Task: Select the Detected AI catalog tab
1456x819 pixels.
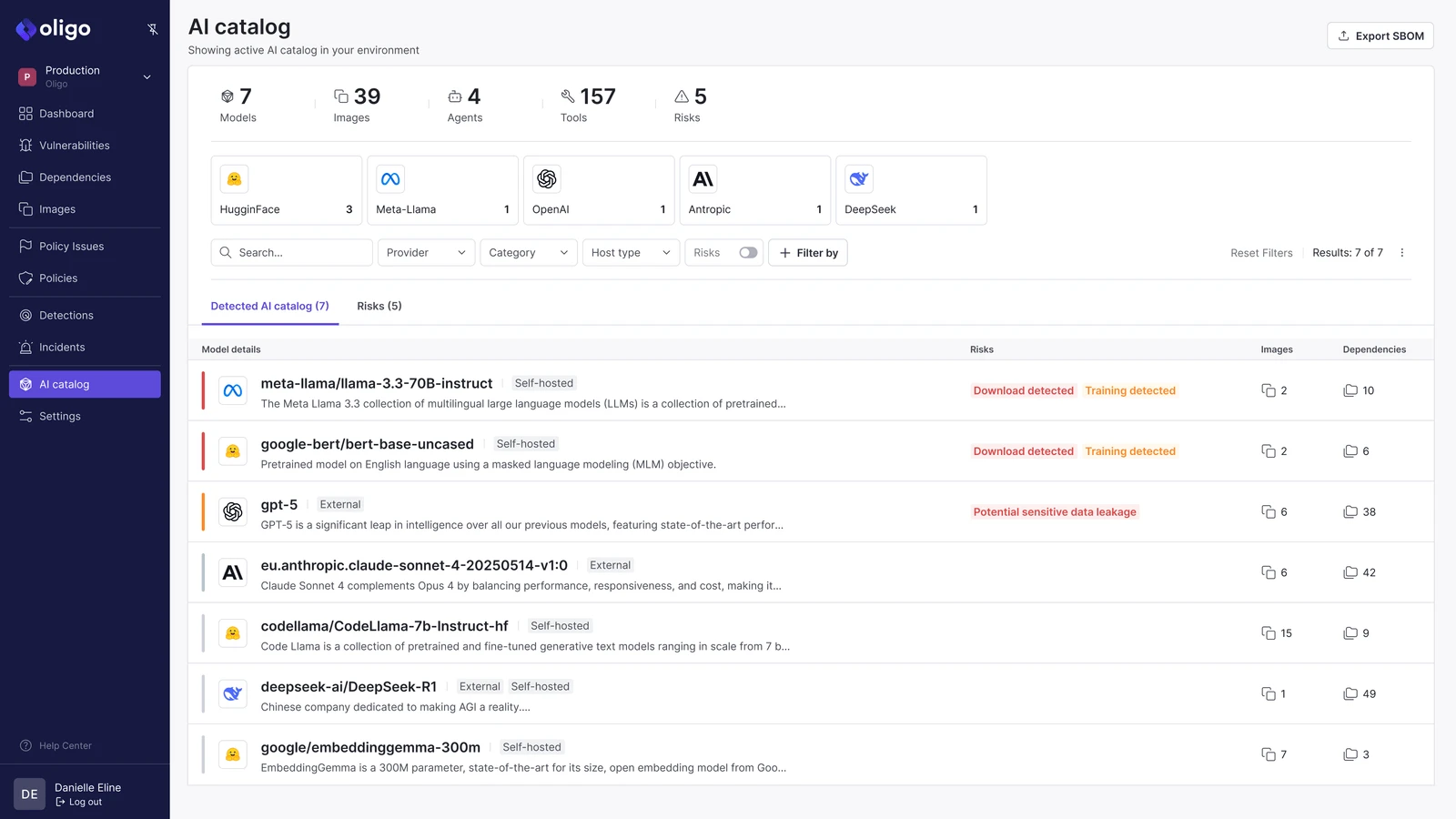Action: [269, 306]
